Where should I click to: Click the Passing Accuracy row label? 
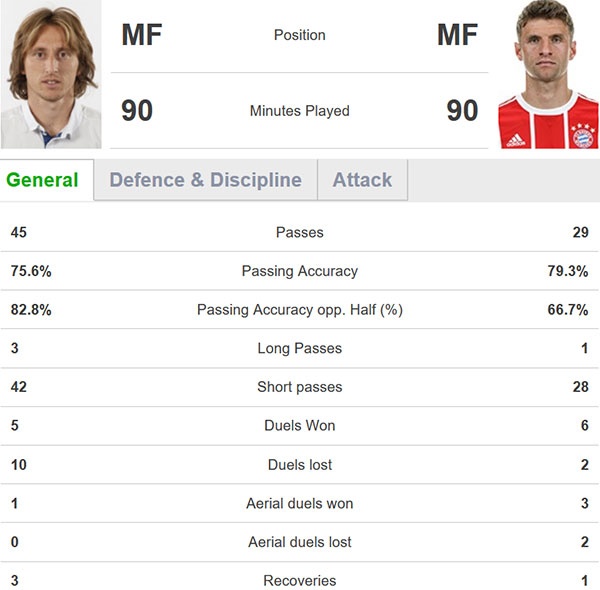tap(300, 271)
